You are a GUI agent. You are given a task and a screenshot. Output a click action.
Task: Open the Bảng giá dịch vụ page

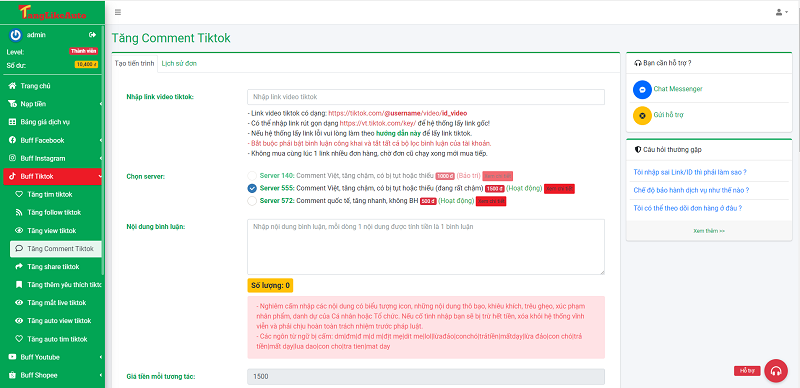click(53, 122)
